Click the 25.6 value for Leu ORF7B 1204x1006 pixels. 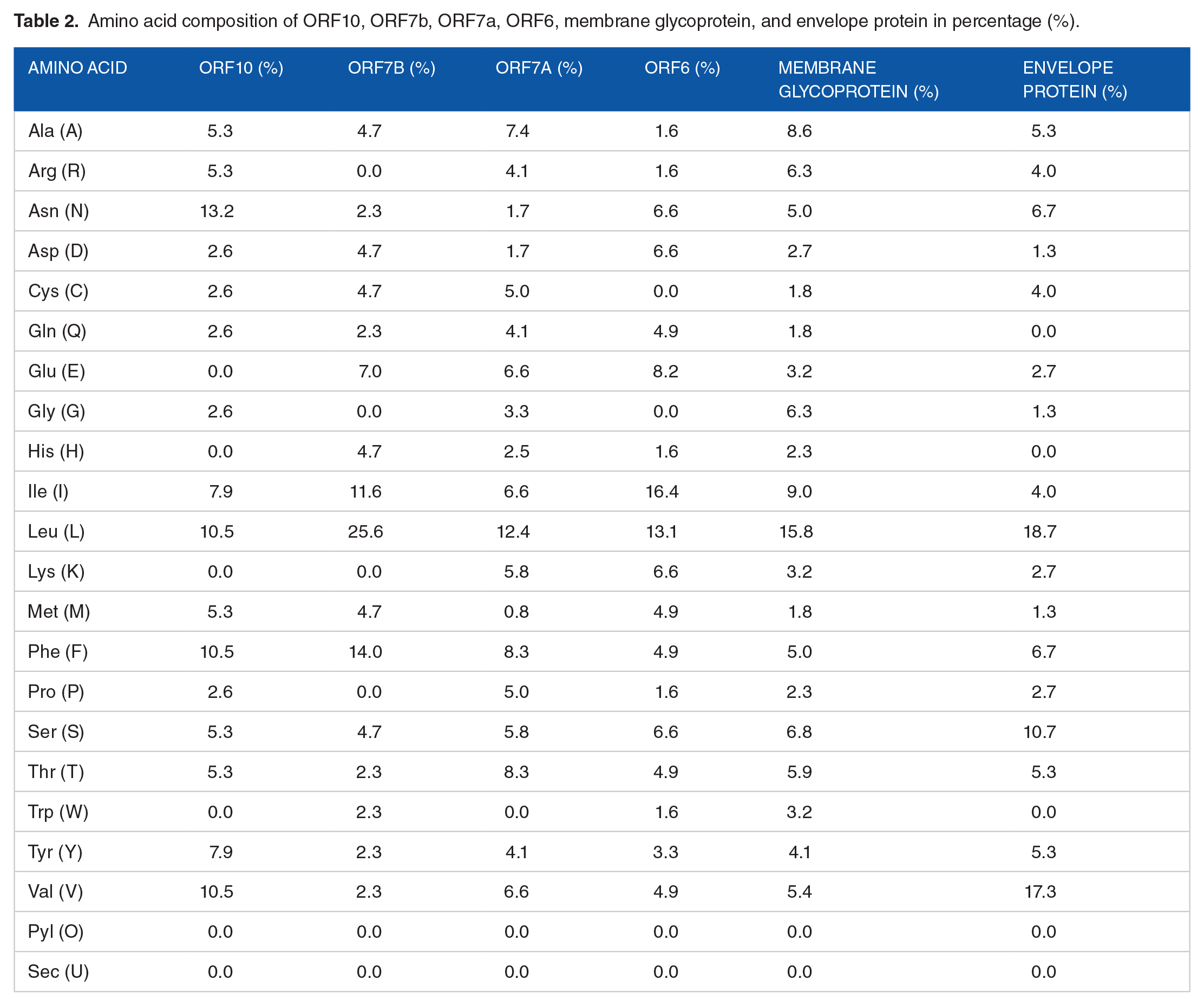(365, 531)
